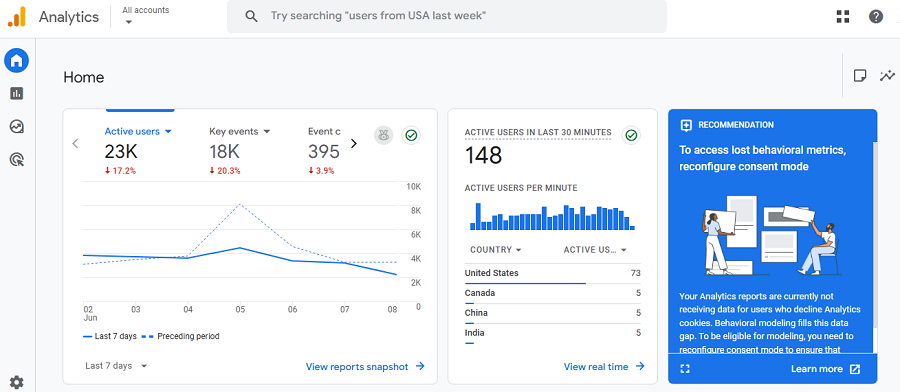Click View real time link
This screenshot has width=900, height=392.
coord(604,366)
